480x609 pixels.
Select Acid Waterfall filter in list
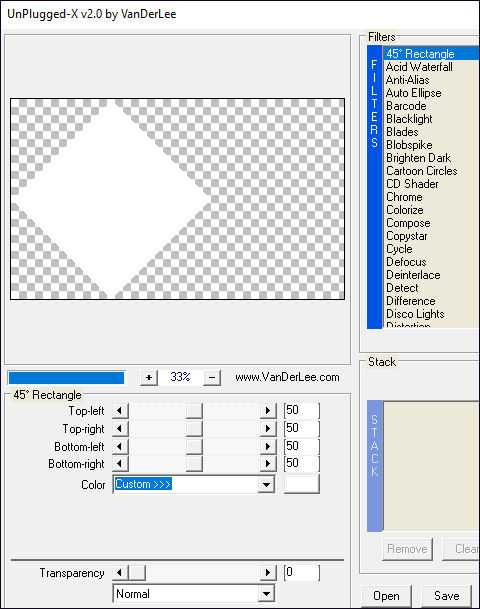pos(419,67)
